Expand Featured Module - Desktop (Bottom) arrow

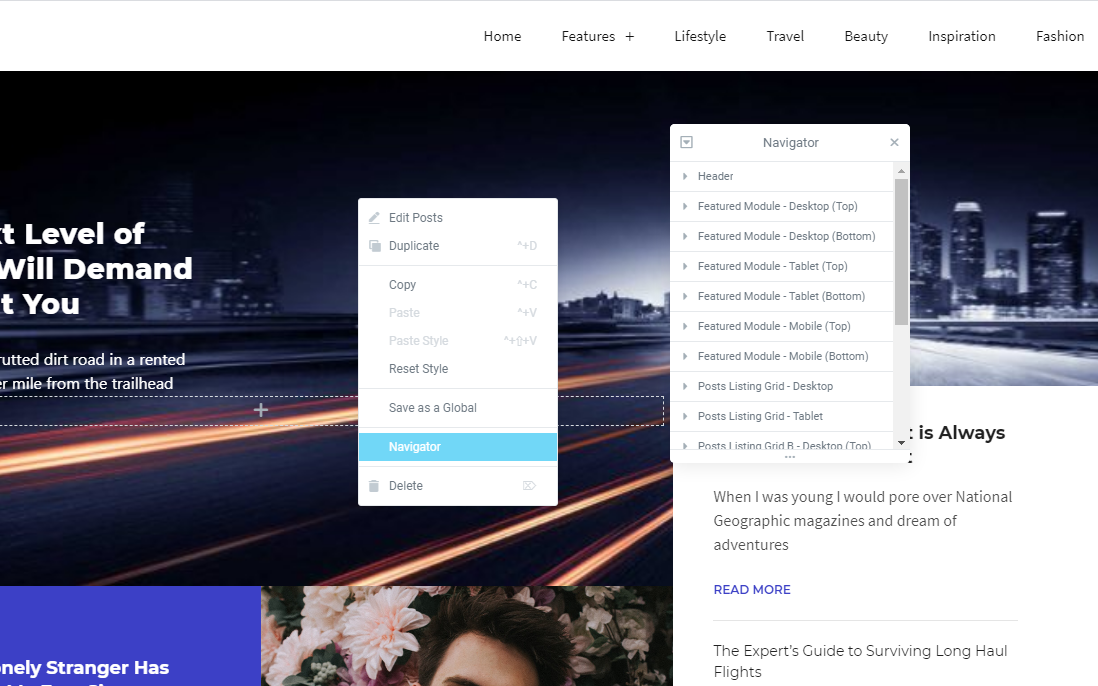pos(685,237)
